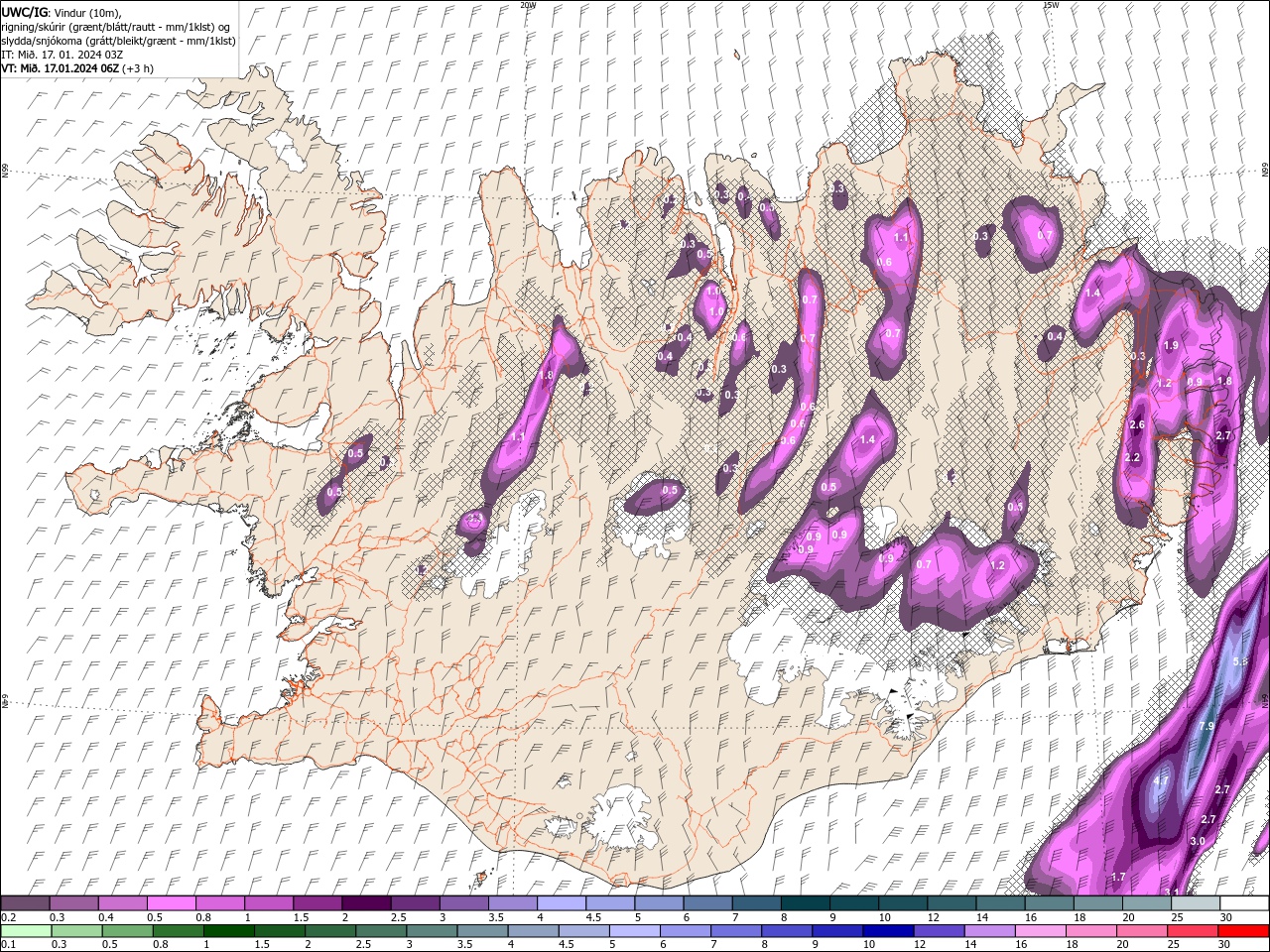Click the lower legend swatch between 25 and 30
The width and height of the screenshot is (1270, 952).
click(1191, 931)
